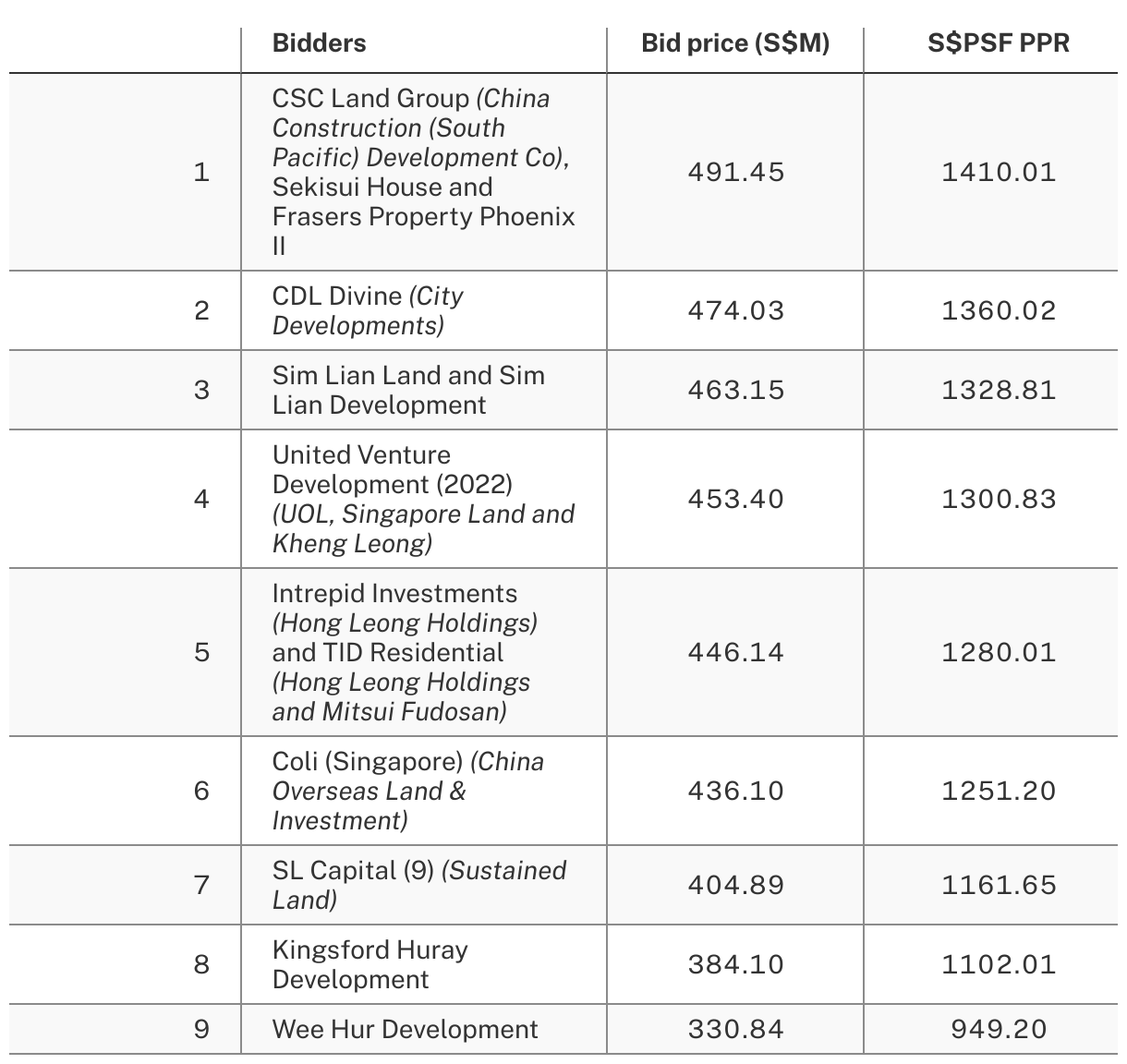Select the 1328.81 PSF value

click(999, 390)
